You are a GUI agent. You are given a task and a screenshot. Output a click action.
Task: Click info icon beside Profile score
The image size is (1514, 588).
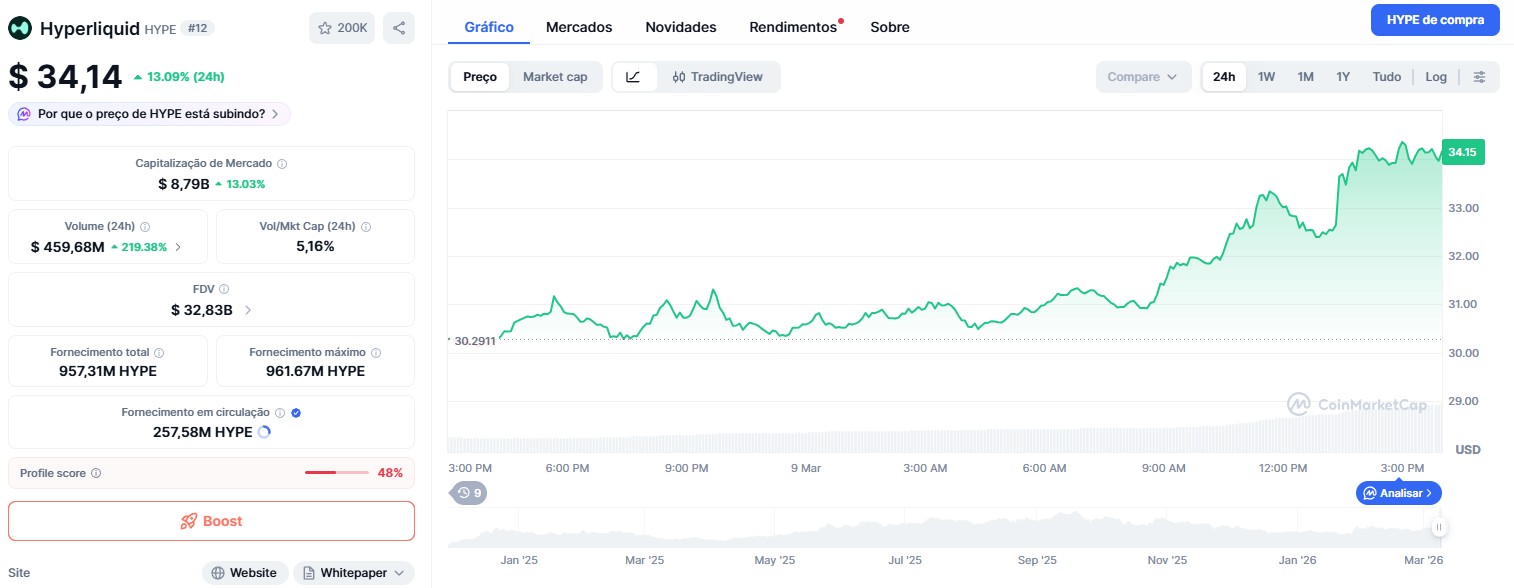(x=96, y=473)
